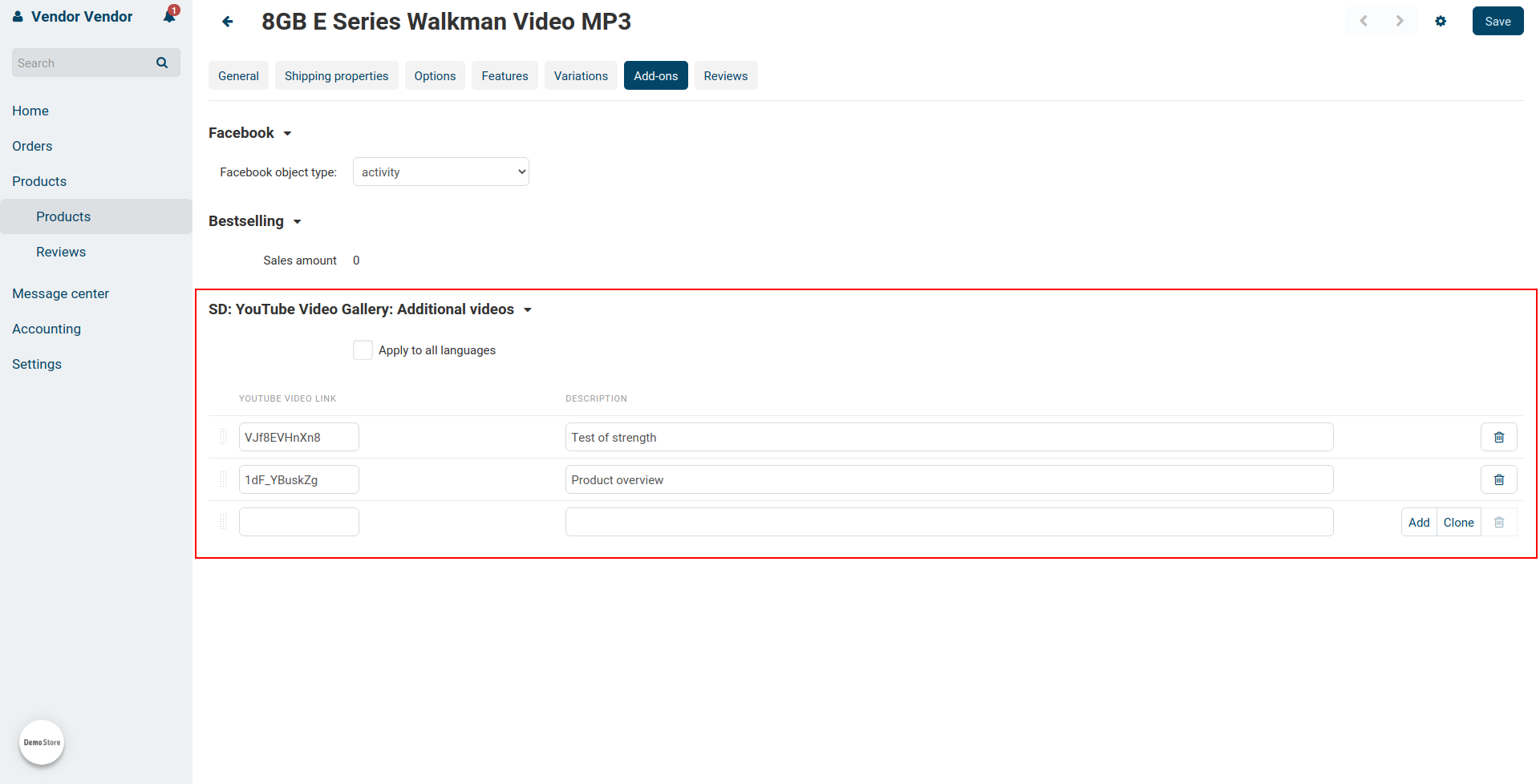Image resolution: width=1540 pixels, height=784 pixels.
Task: Click the empty YouTube video link field
Action: tap(298, 522)
